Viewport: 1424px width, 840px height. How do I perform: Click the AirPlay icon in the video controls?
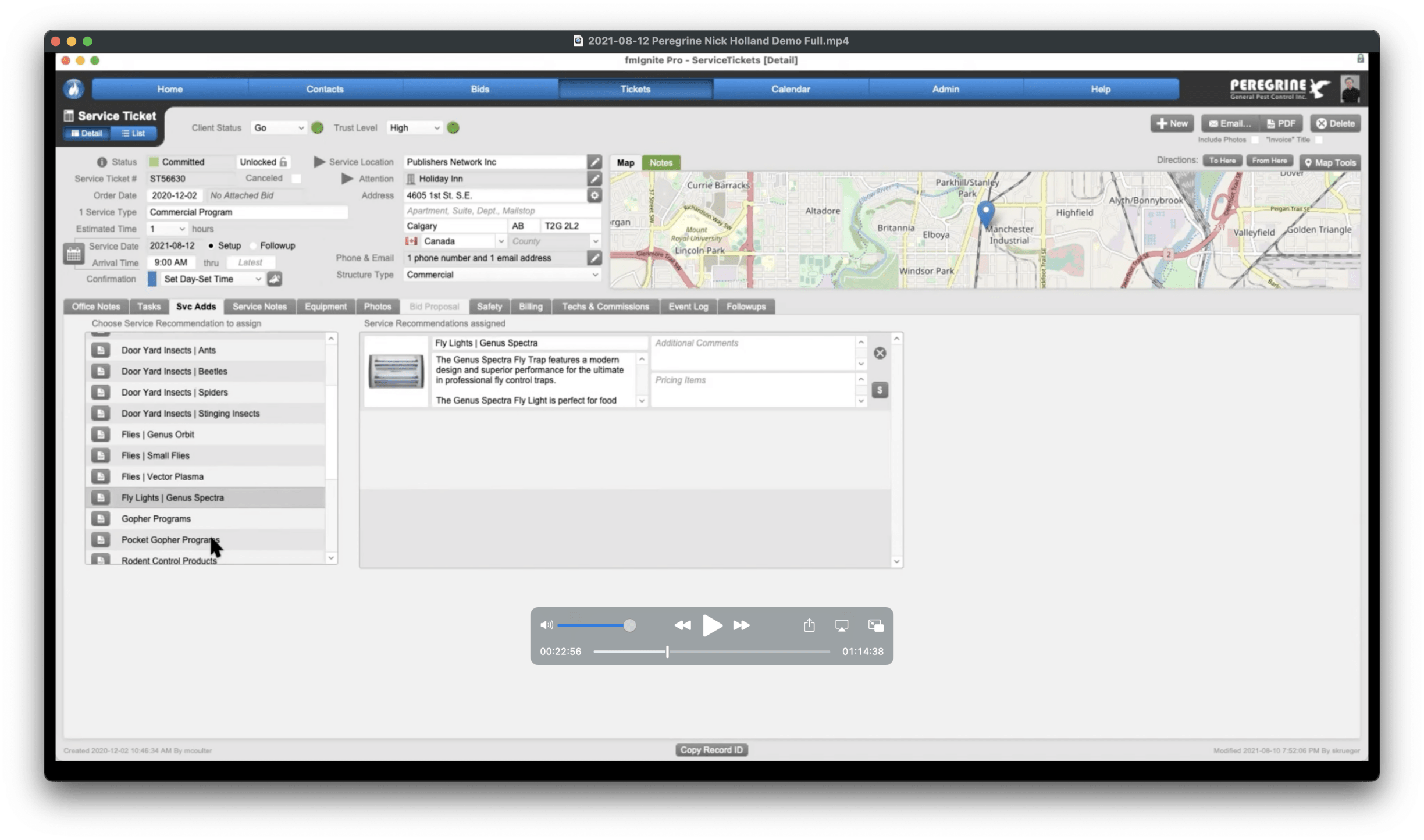(x=841, y=625)
